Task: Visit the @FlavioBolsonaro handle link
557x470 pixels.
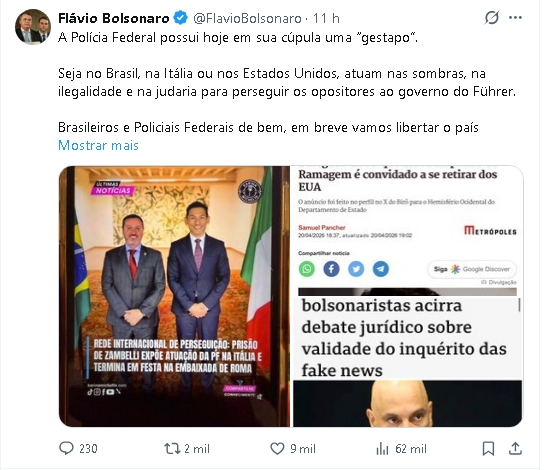Action: pyautogui.click(x=247, y=18)
